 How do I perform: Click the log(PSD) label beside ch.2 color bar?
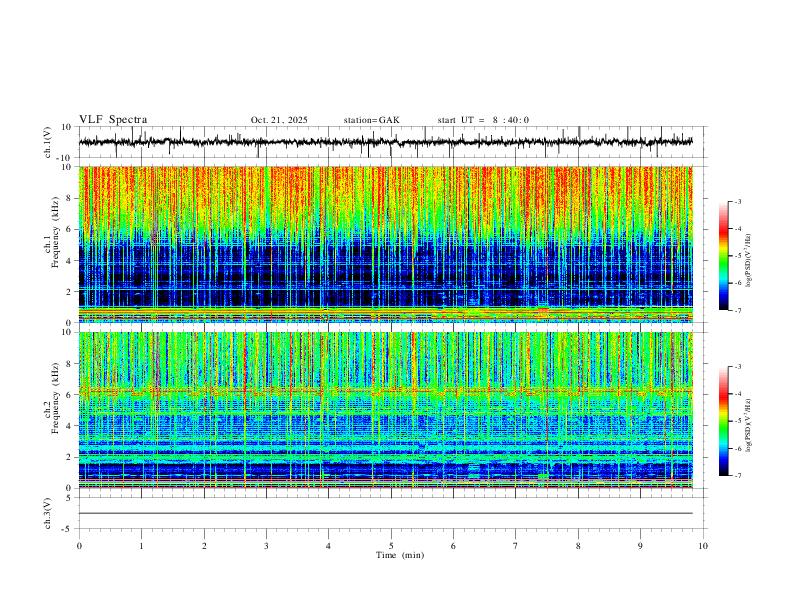click(749, 425)
